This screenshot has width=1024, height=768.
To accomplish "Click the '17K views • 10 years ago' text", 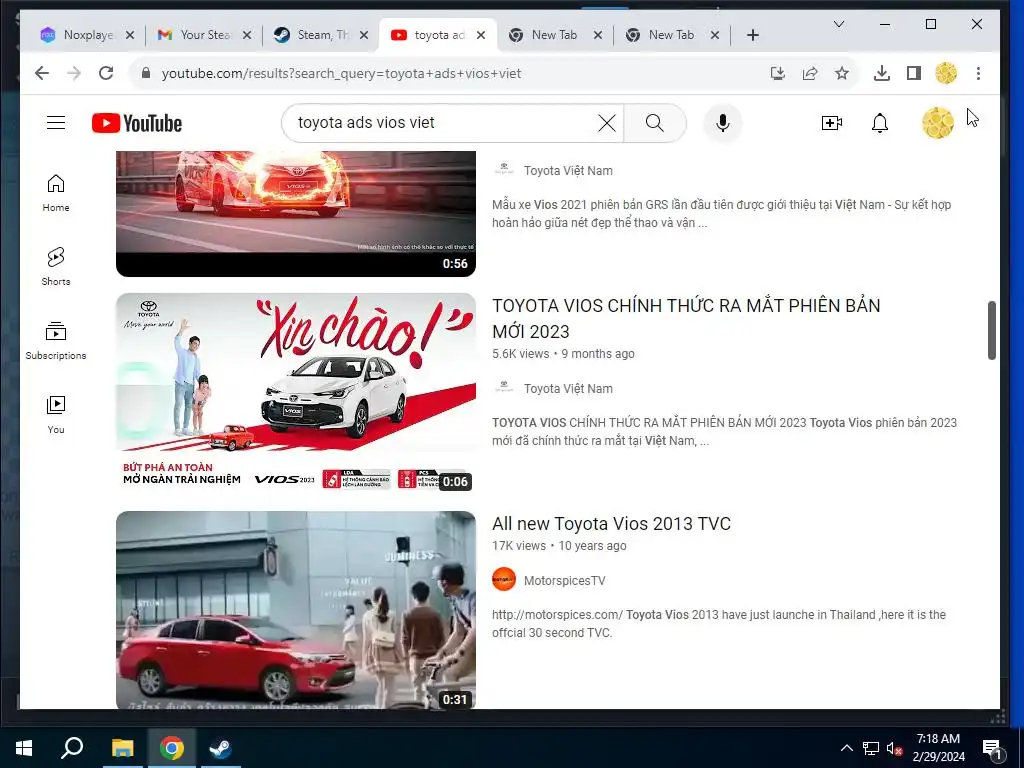I will coord(559,545).
